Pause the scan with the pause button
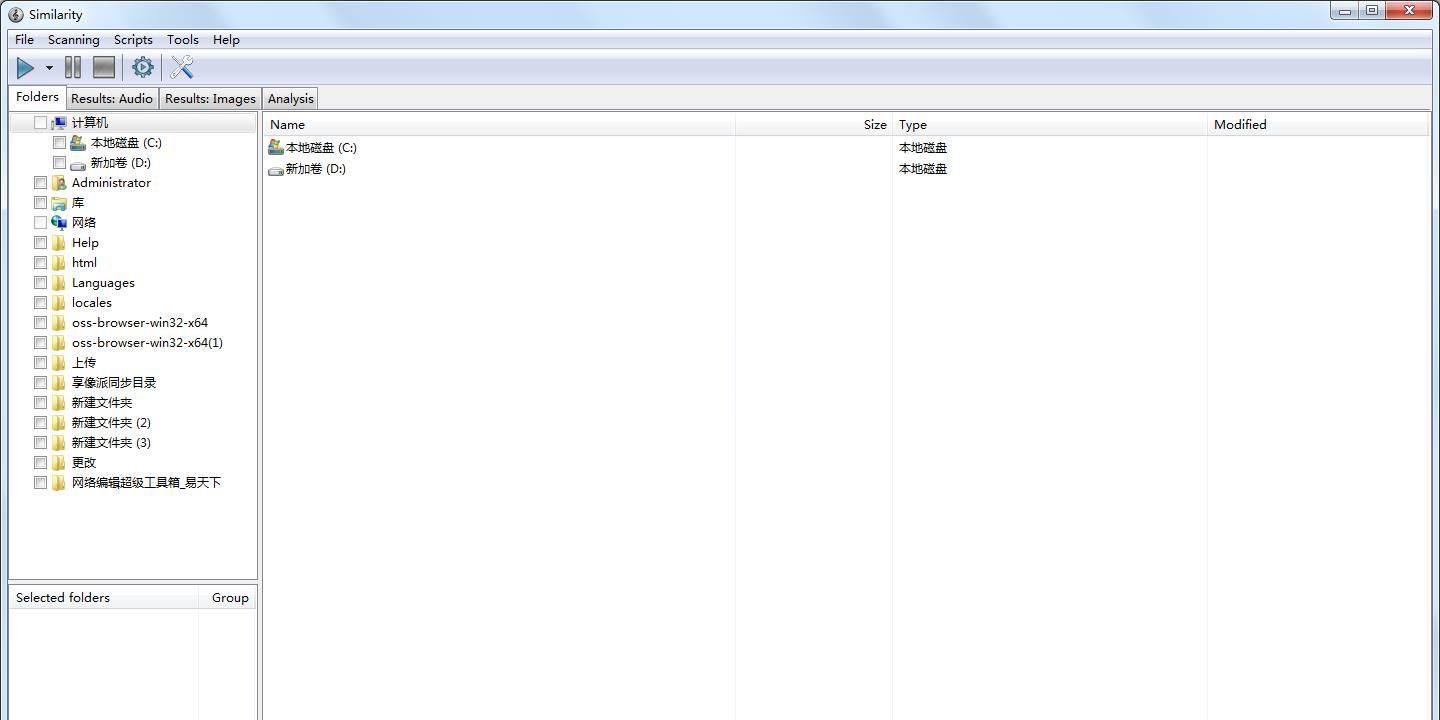The height and width of the screenshot is (720, 1440). click(73, 68)
